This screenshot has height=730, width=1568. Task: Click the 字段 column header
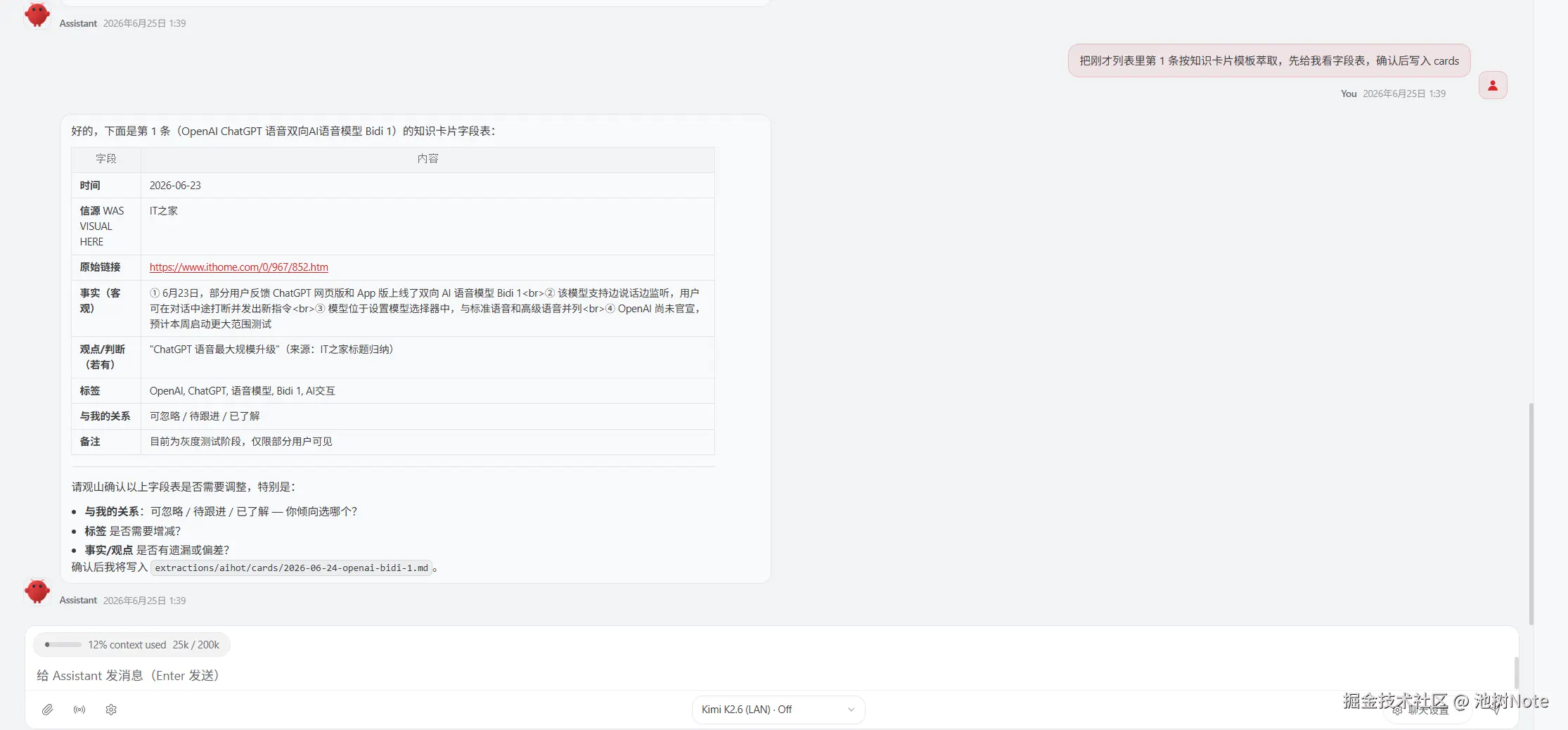click(106, 159)
